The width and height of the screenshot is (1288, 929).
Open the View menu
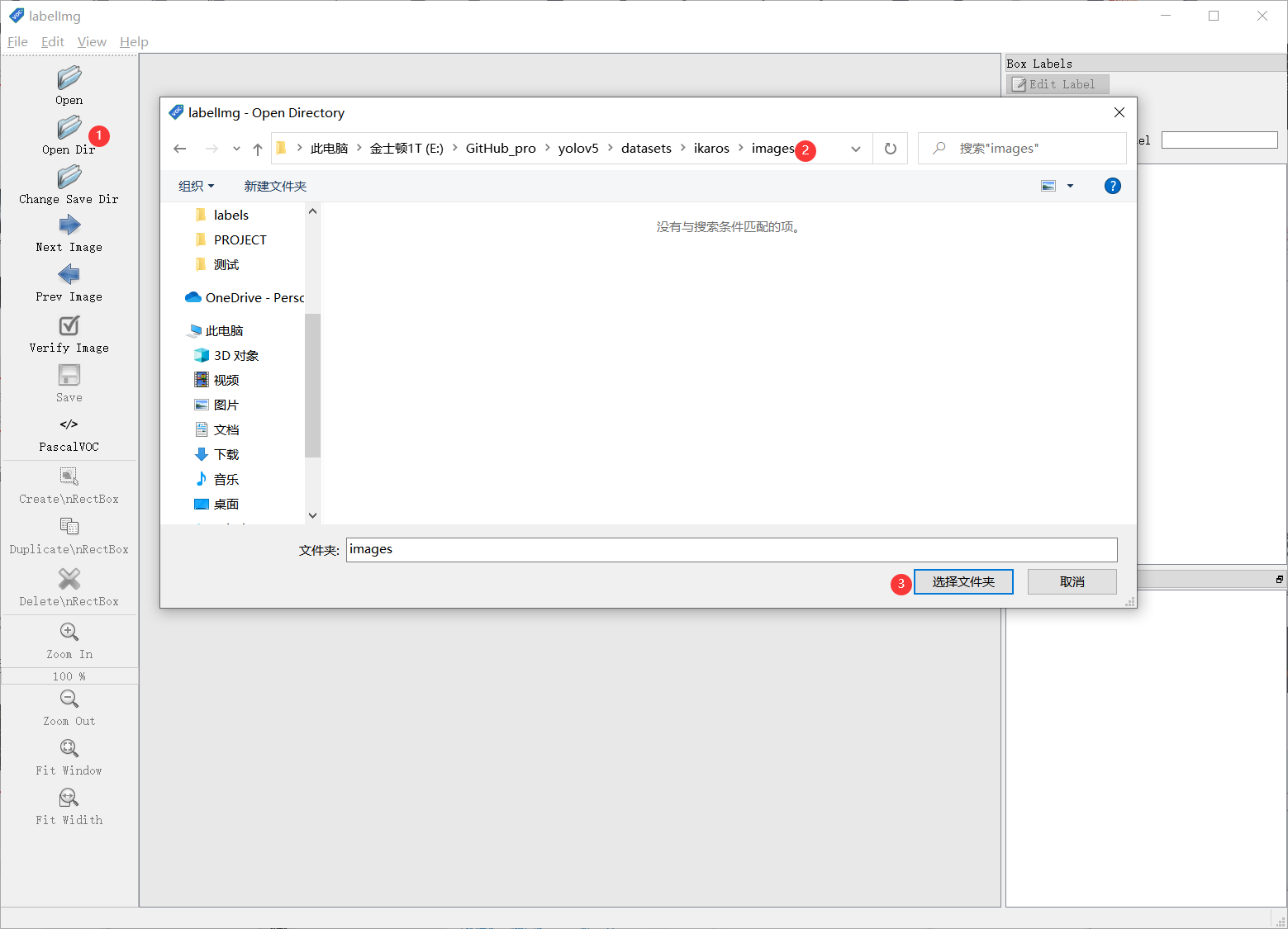(x=92, y=42)
